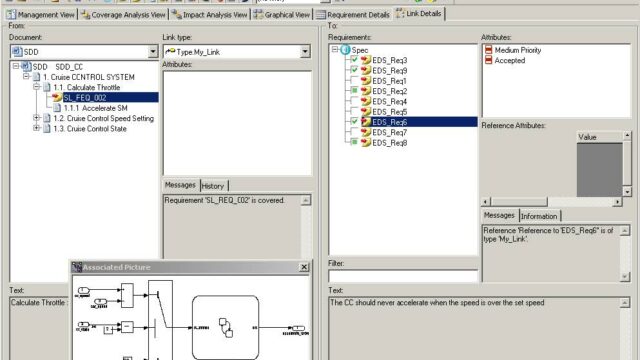Check the EDS_Req5 checkbox
The width and height of the screenshot is (640, 360).
pyautogui.click(x=354, y=111)
